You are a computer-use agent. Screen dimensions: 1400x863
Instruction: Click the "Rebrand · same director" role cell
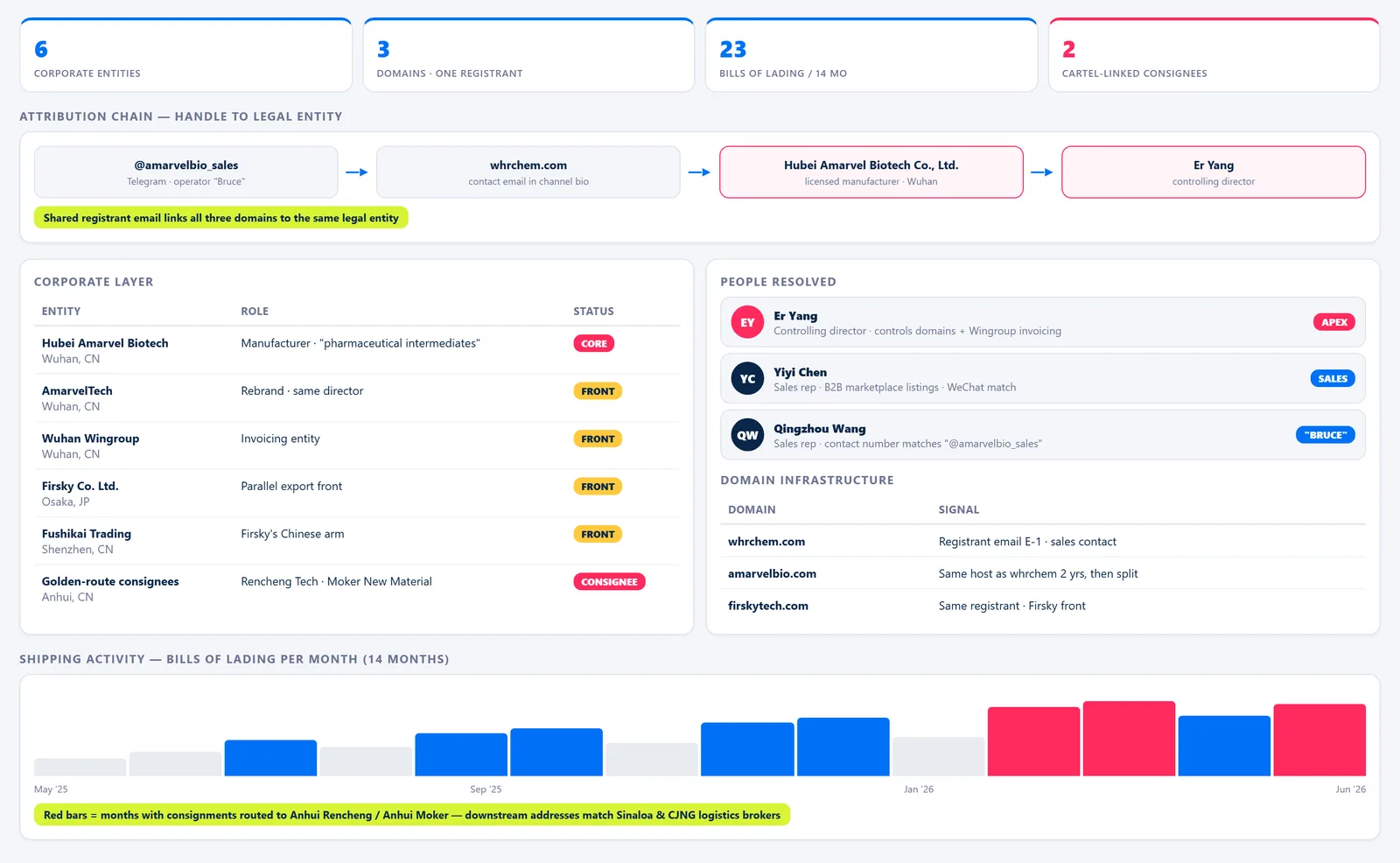tap(302, 391)
